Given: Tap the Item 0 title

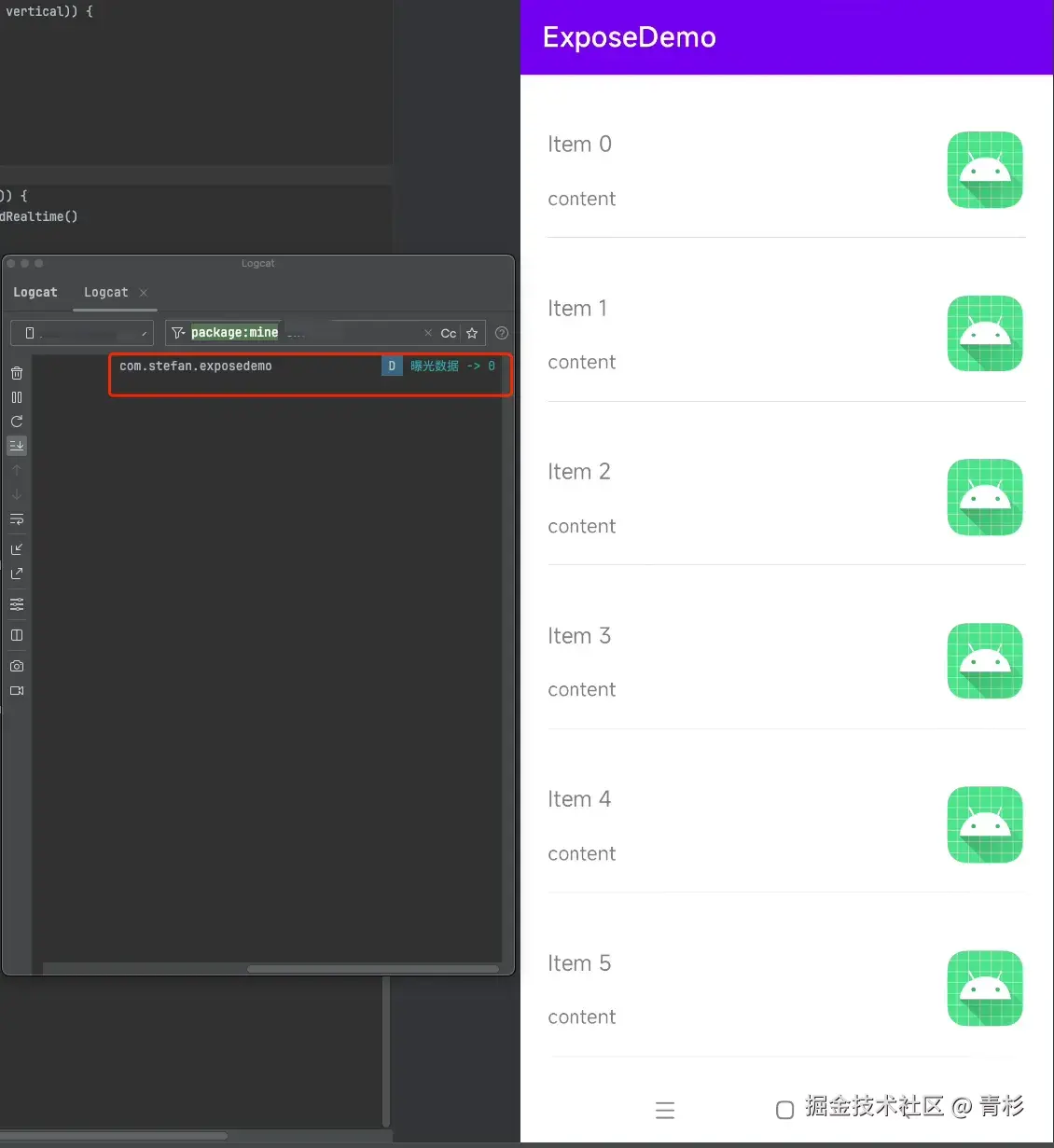Looking at the screenshot, I should tap(579, 145).
